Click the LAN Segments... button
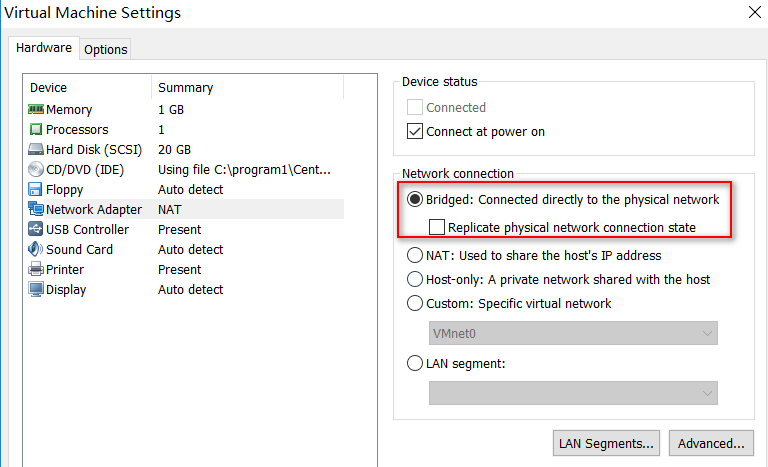The width and height of the screenshot is (768, 467). click(x=607, y=442)
